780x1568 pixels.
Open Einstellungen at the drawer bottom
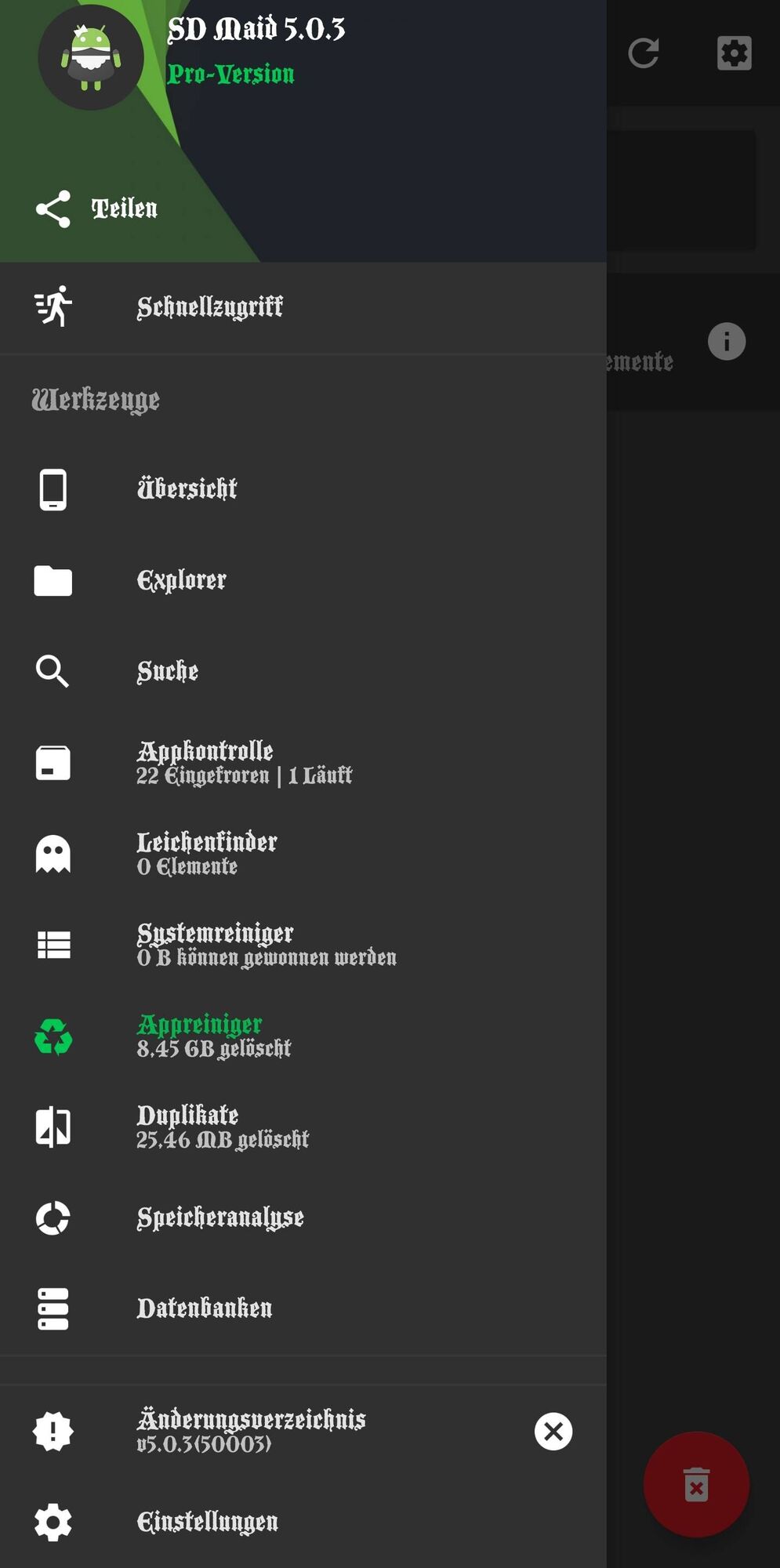click(207, 1523)
